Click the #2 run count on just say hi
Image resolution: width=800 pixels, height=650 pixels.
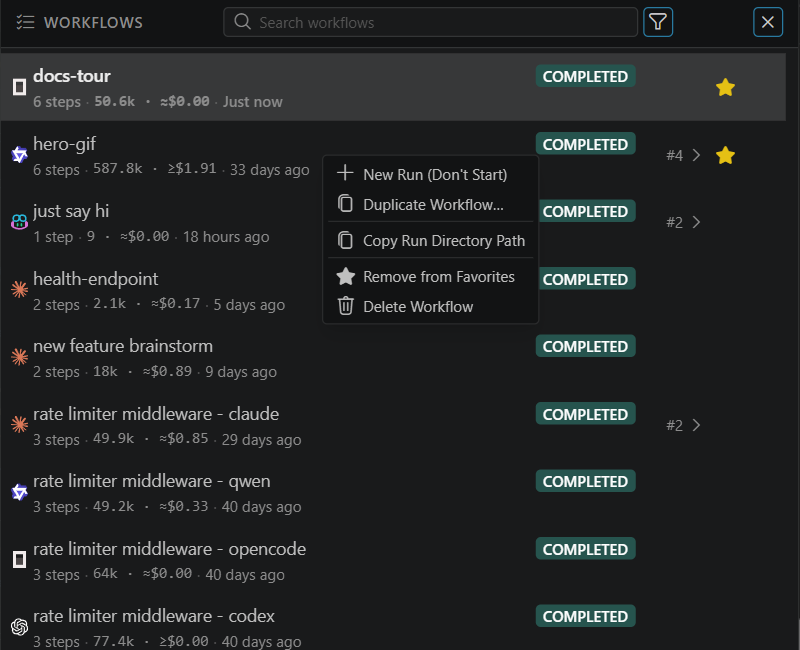point(674,222)
